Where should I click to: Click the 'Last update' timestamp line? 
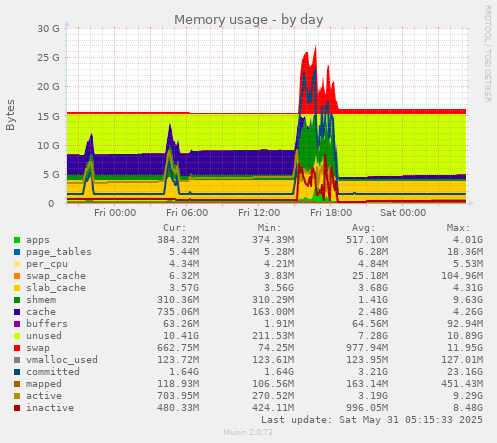(372, 420)
